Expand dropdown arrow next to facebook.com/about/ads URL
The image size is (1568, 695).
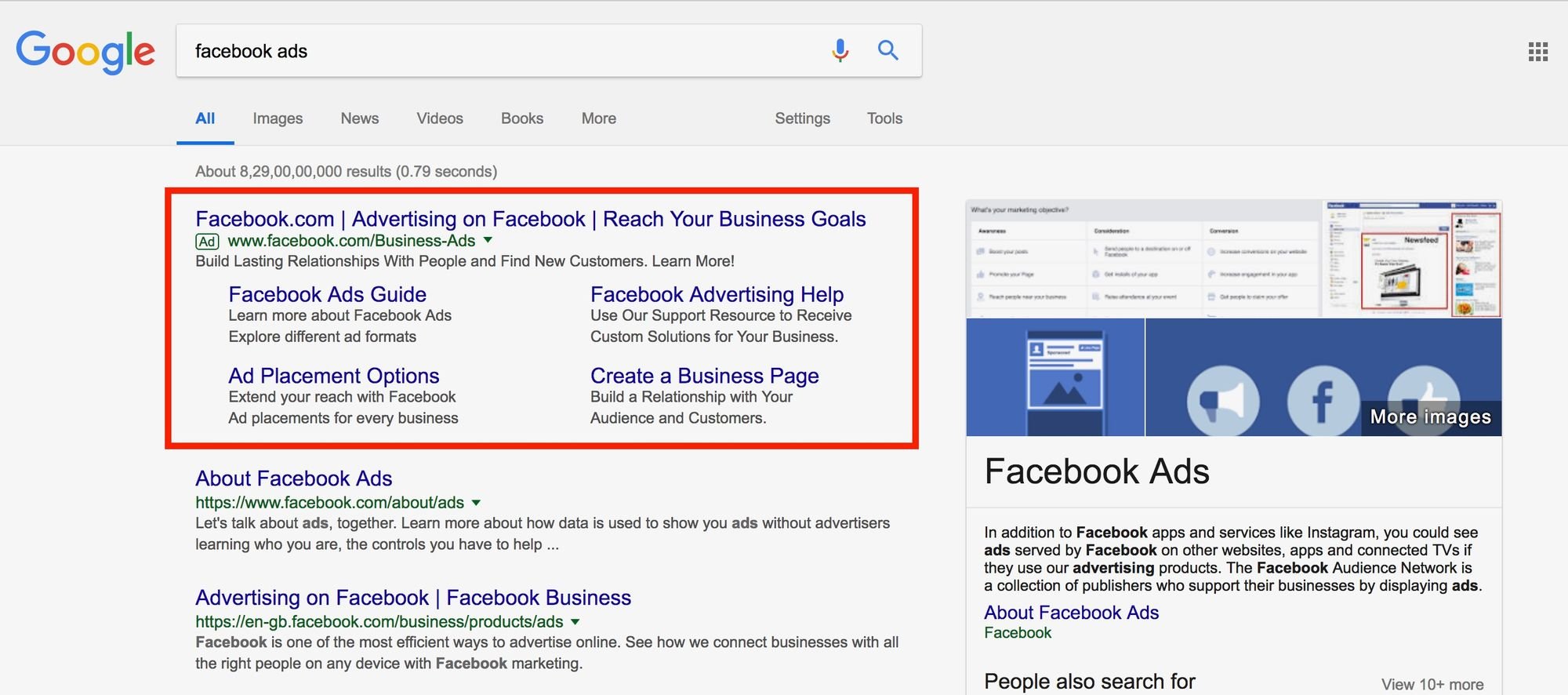(477, 502)
